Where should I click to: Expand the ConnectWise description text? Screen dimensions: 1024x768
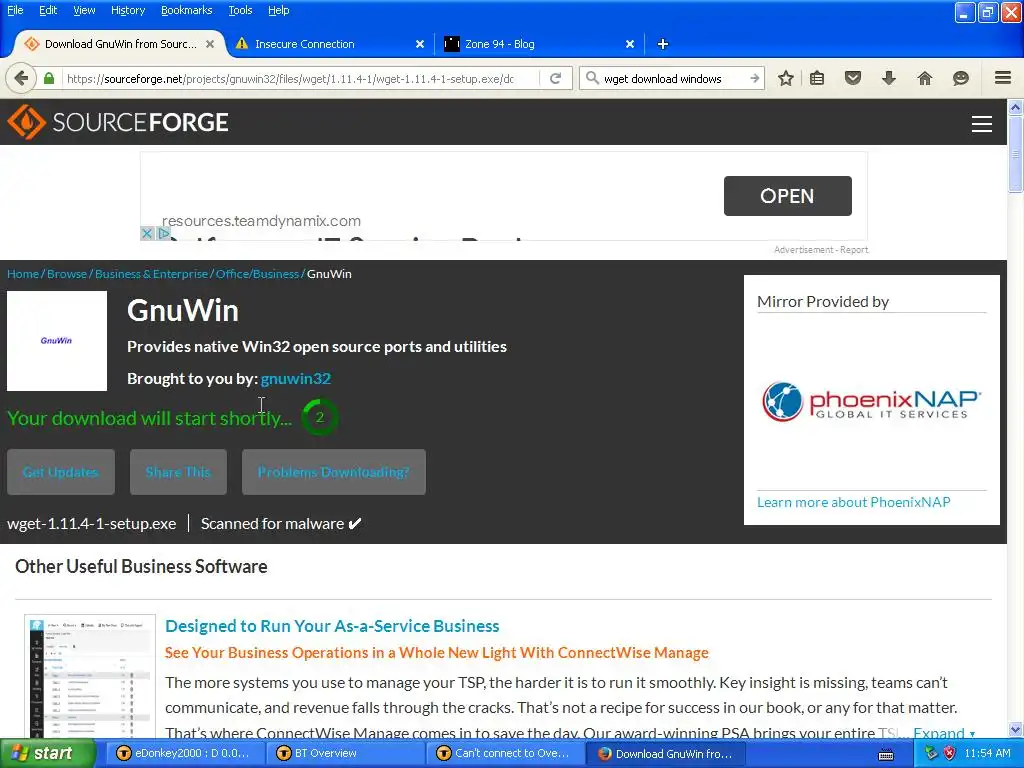click(x=944, y=733)
